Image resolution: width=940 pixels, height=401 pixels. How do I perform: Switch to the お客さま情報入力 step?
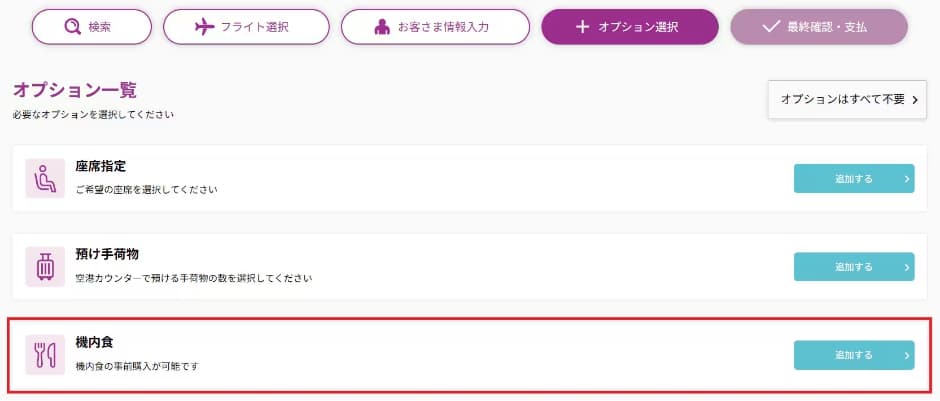pyautogui.click(x=433, y=27)
